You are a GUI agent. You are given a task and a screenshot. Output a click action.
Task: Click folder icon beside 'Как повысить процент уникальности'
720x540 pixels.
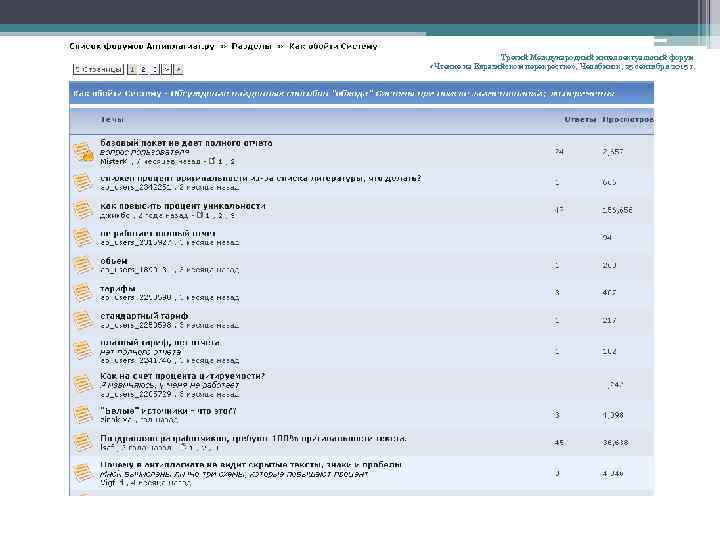click(x=83, y=210)
